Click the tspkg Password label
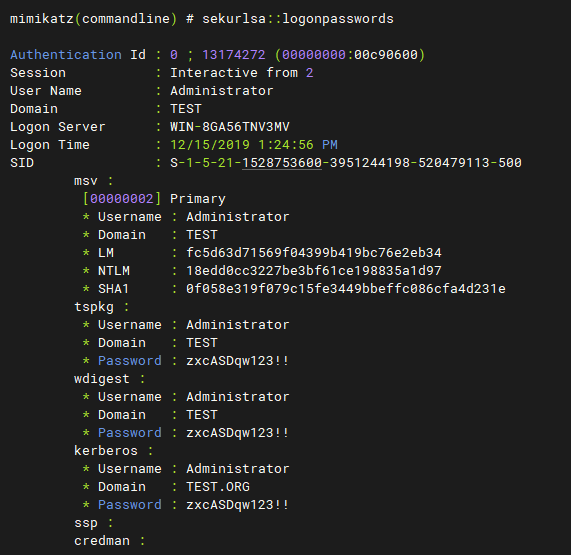Screen dimensions: 571x555 click(x=129, y=361)
